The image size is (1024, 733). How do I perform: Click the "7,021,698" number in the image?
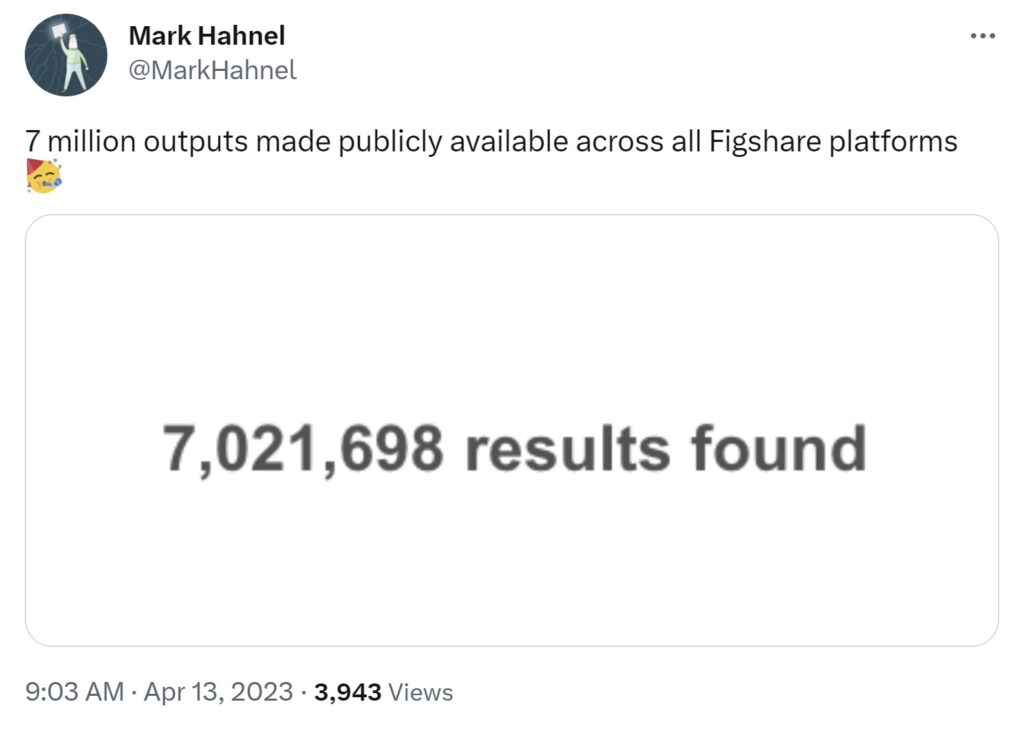tap(302, 449)
